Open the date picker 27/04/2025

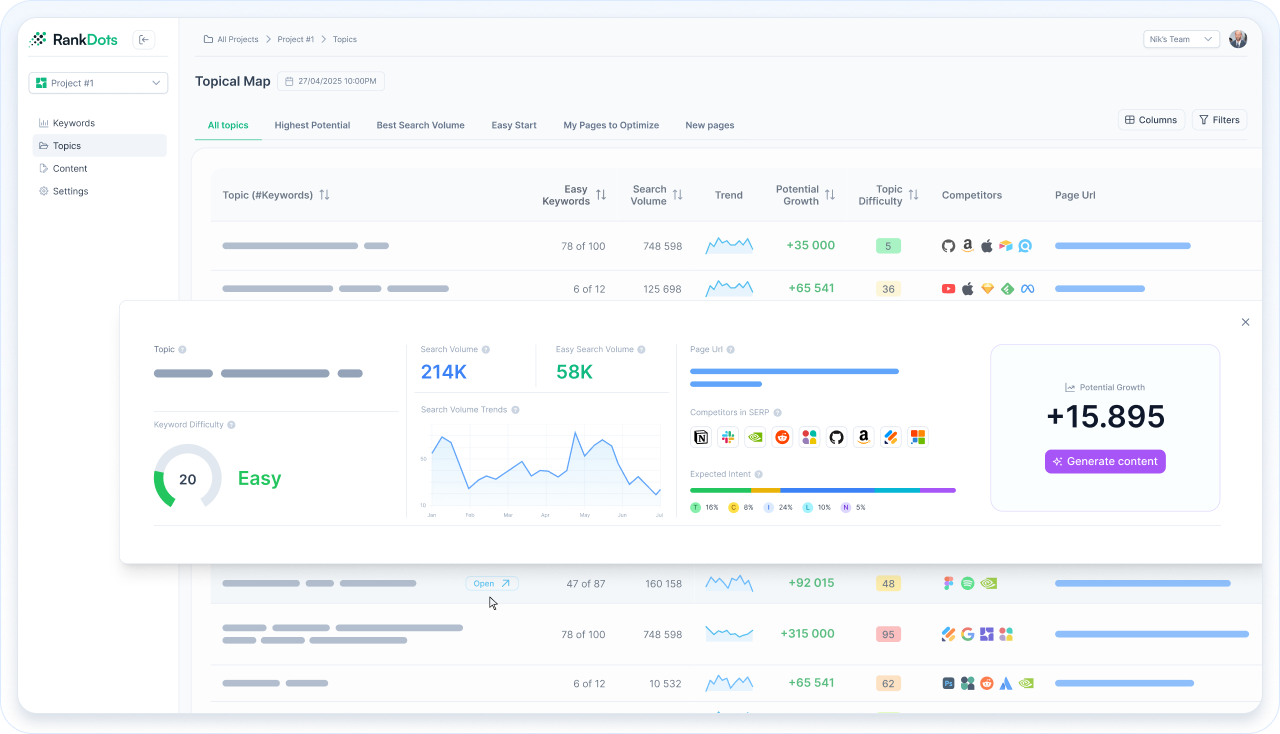(331, 82)
